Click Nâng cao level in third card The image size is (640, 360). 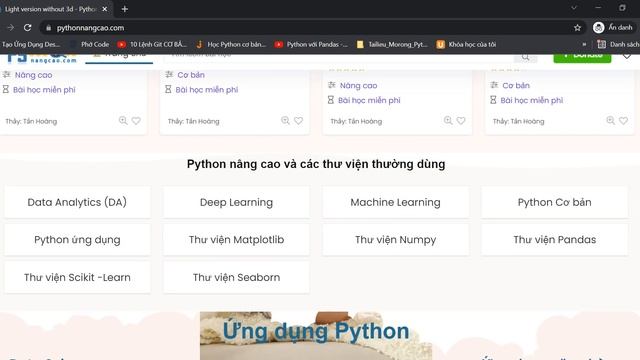[358, 85]
